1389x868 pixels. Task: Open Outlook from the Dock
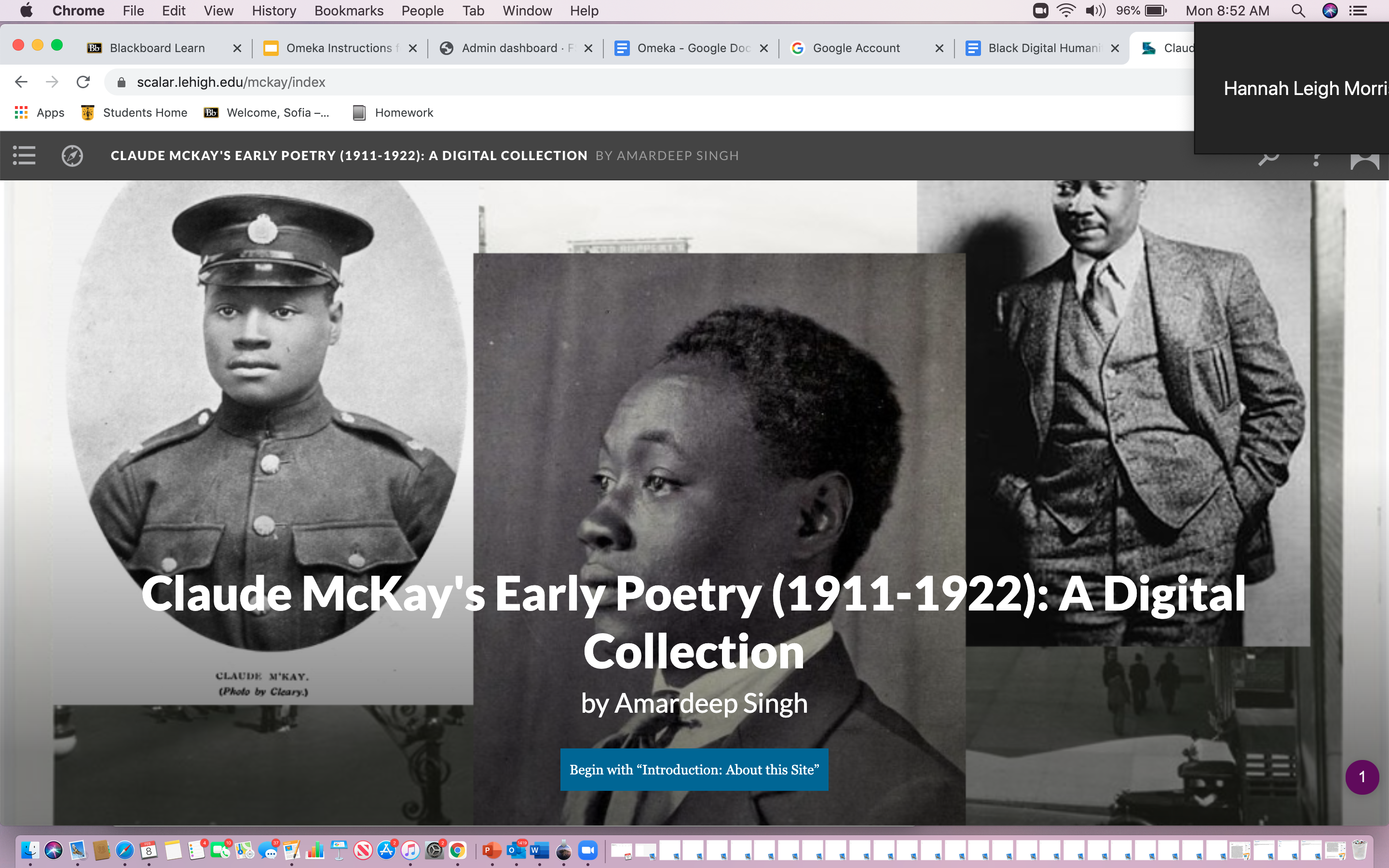516,850
